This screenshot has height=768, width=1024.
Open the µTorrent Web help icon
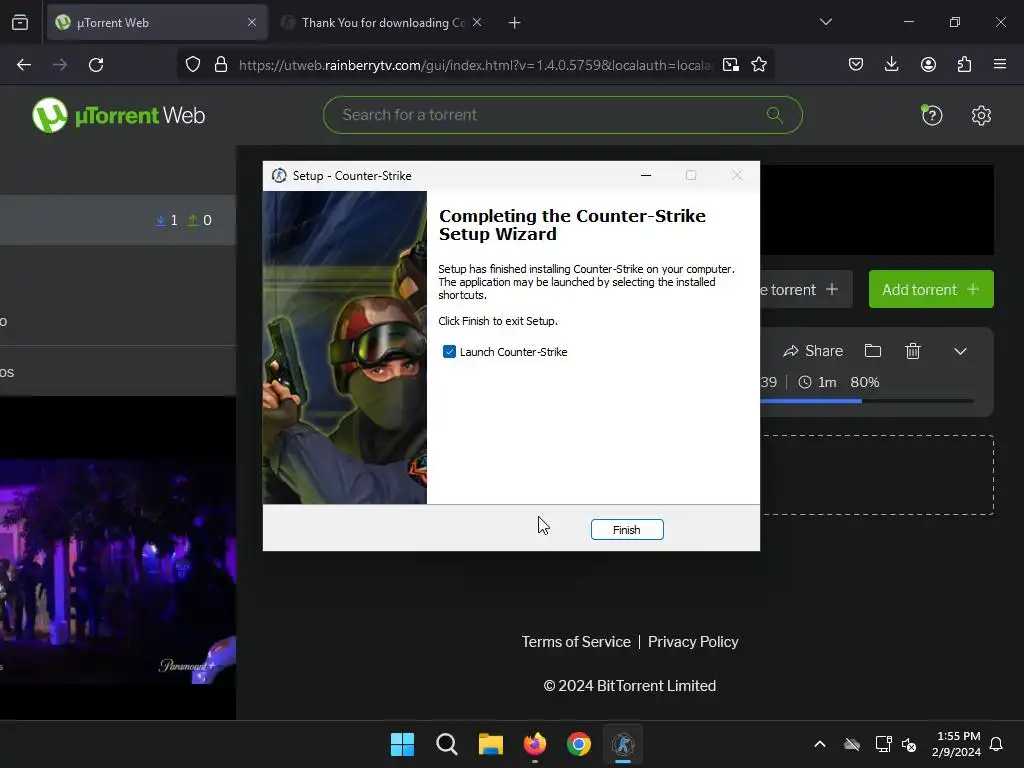click(931, 116)
